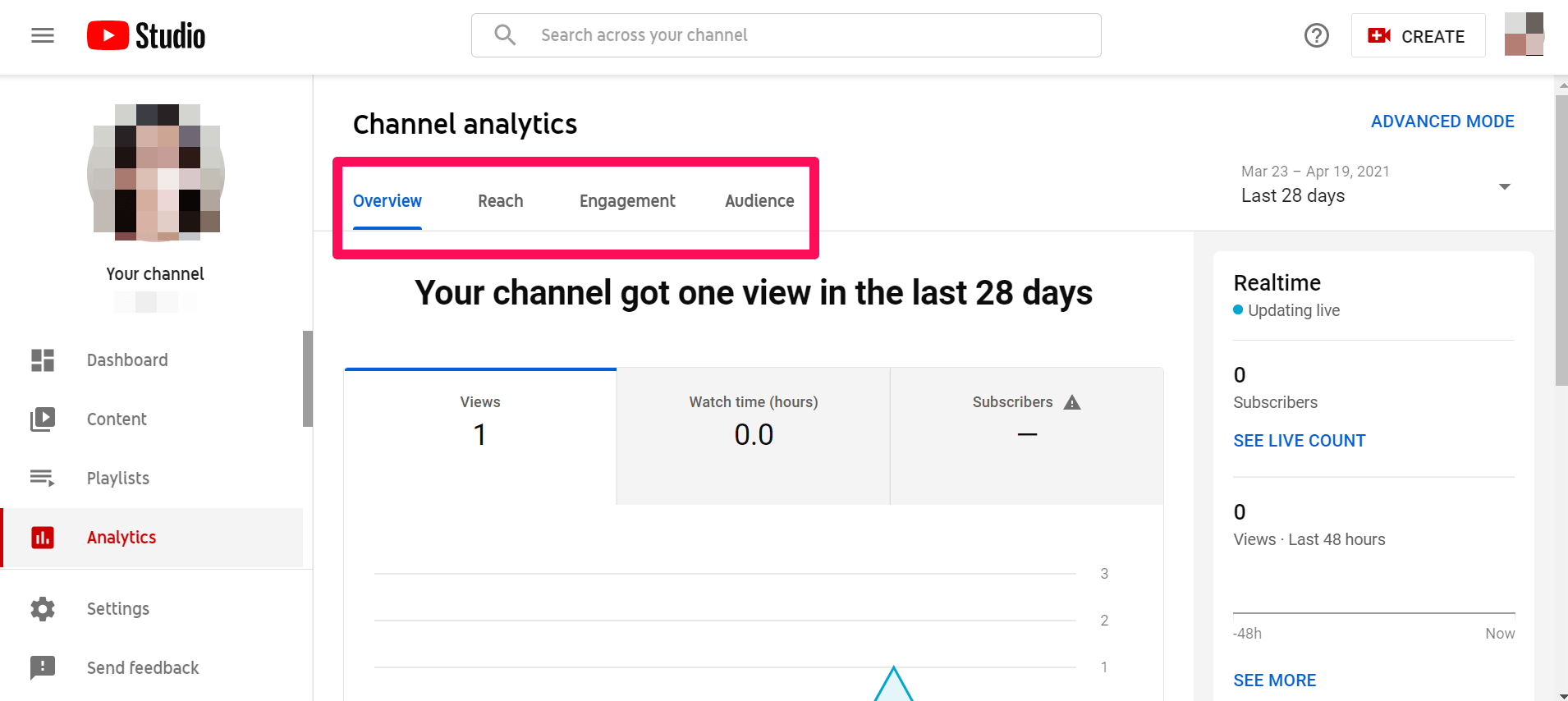Viewport: 1568px width, 701px height.
Task: Click the Send feedback icon
Action: 43,668
